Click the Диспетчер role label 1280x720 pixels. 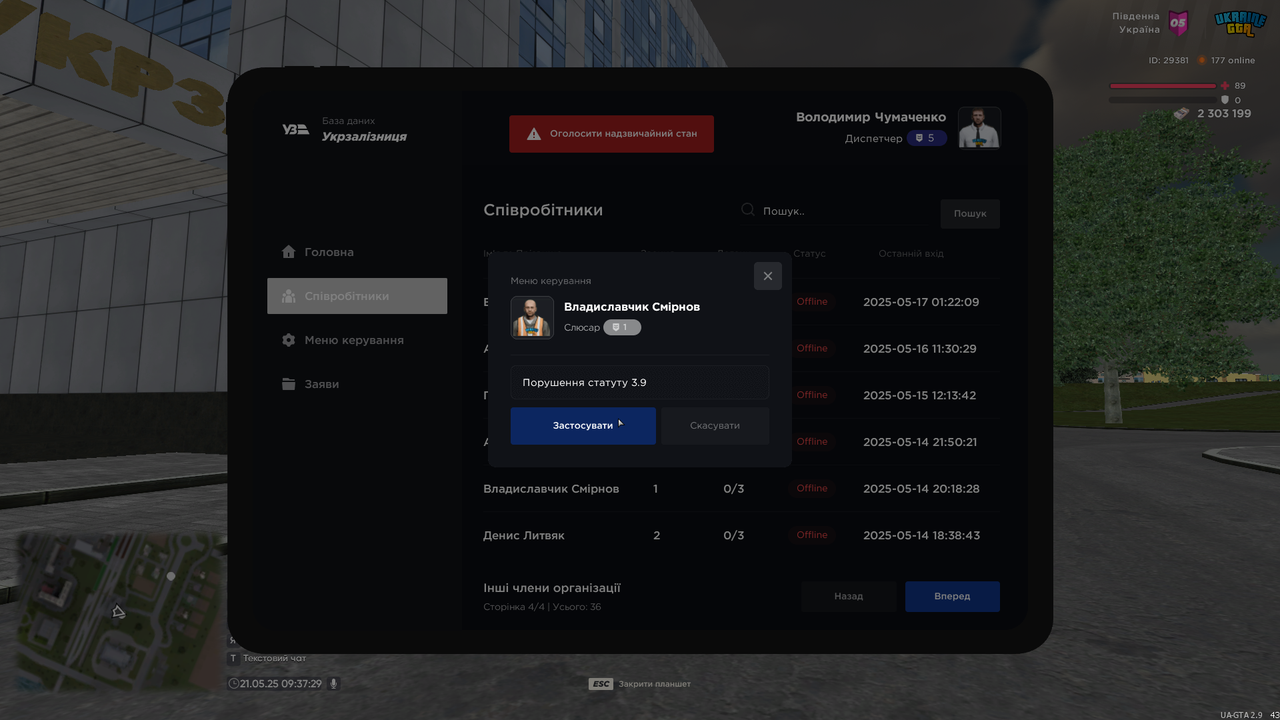(x=873, y=139)
